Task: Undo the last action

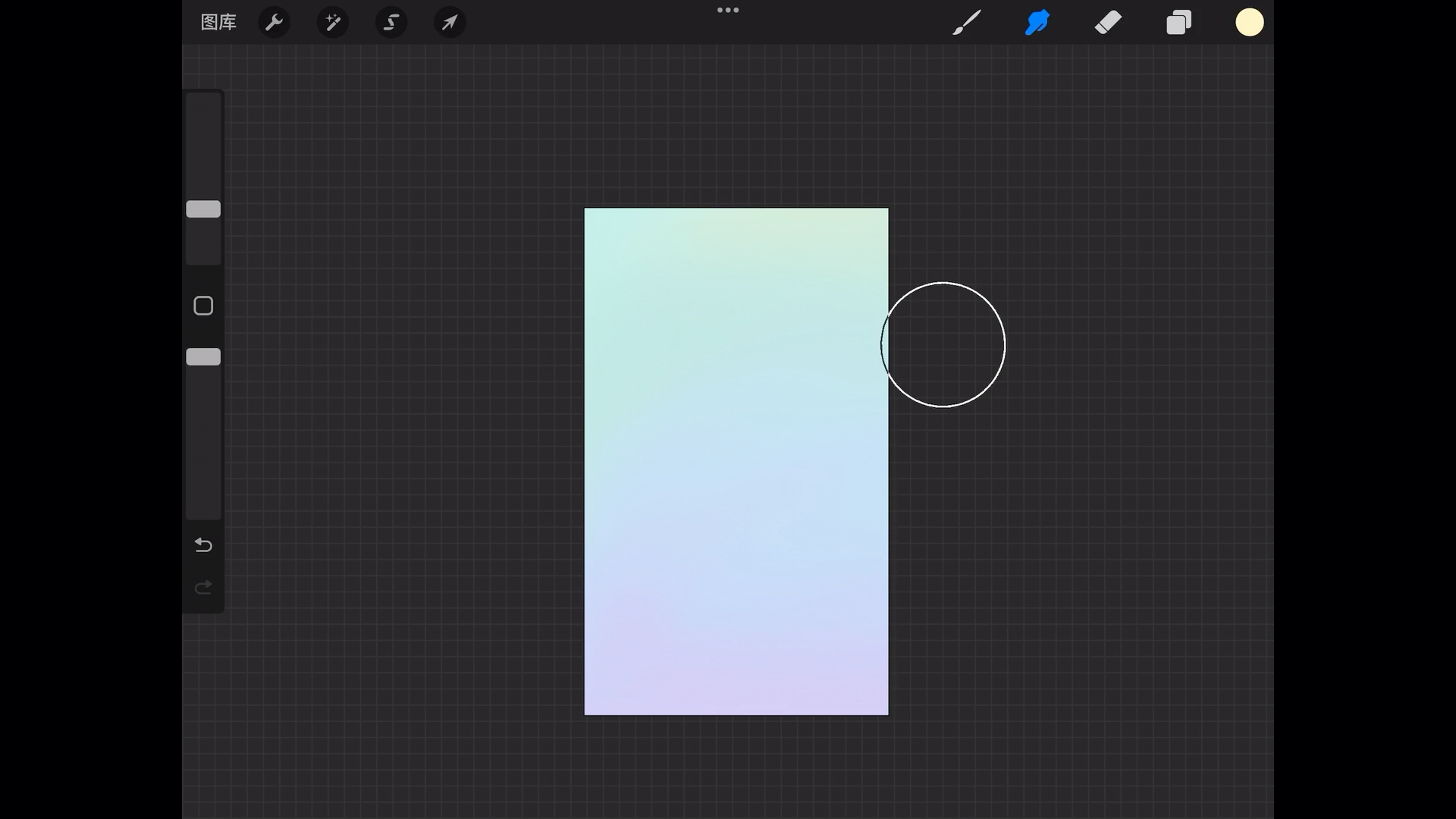Action: (203, 544)
